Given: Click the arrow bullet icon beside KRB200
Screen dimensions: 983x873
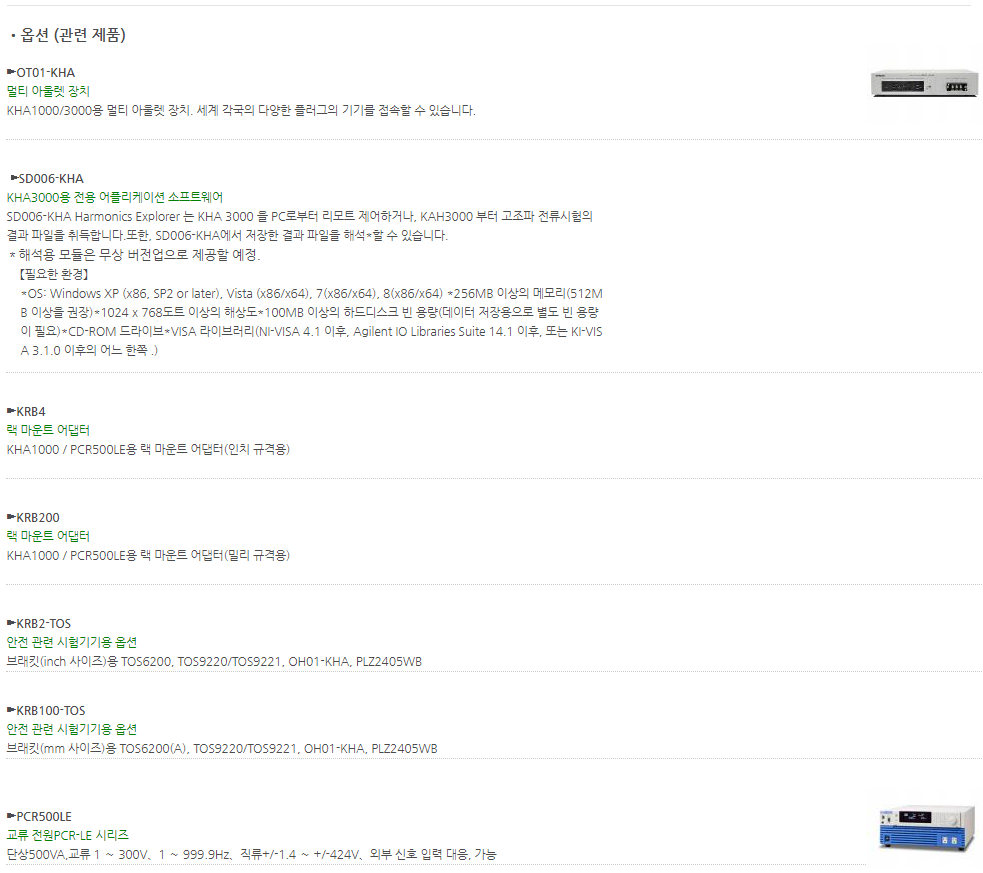Looking at the screenshot, I should coord(11,516).
